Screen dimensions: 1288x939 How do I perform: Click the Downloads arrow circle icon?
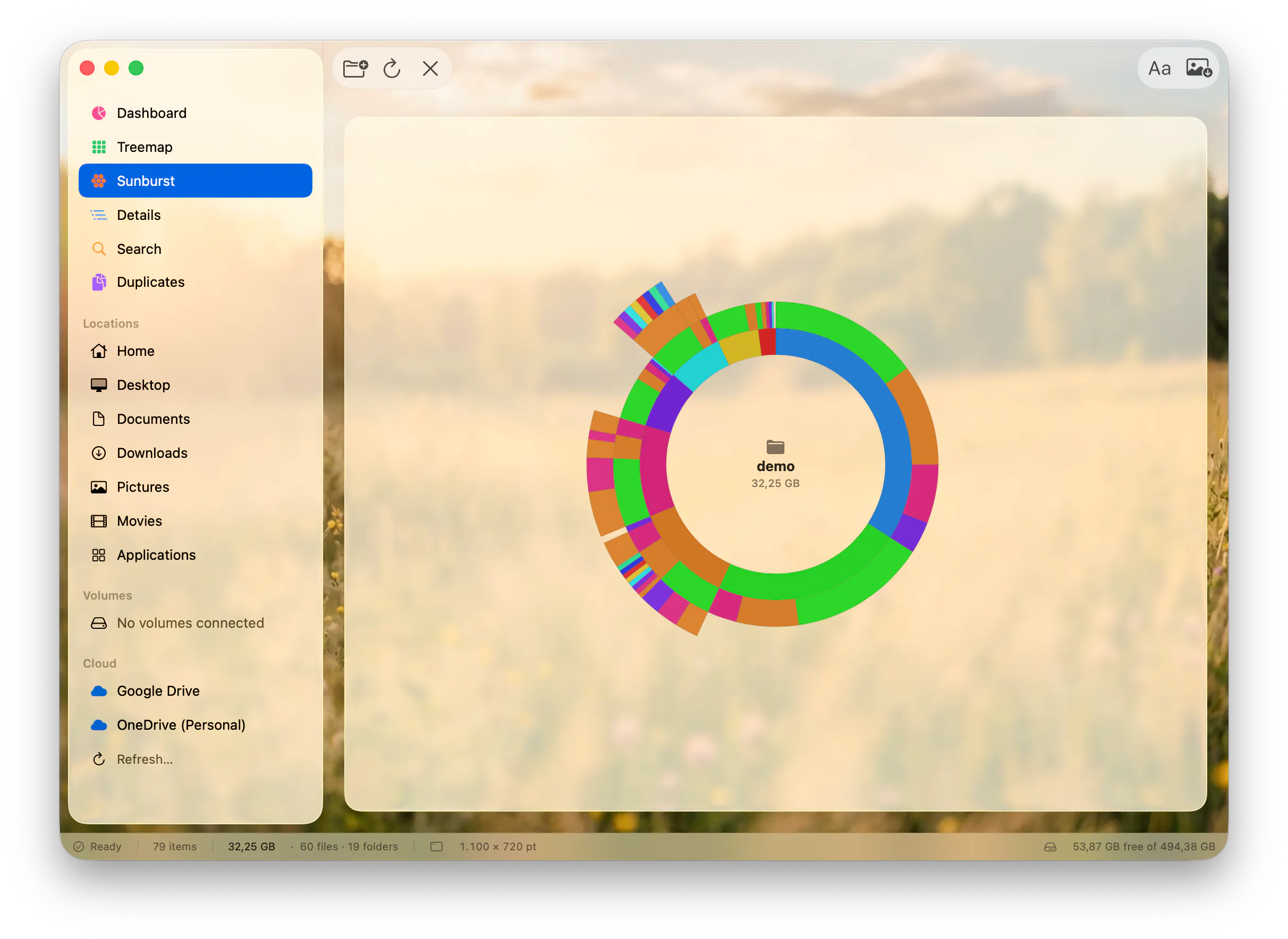click(99, 454)
